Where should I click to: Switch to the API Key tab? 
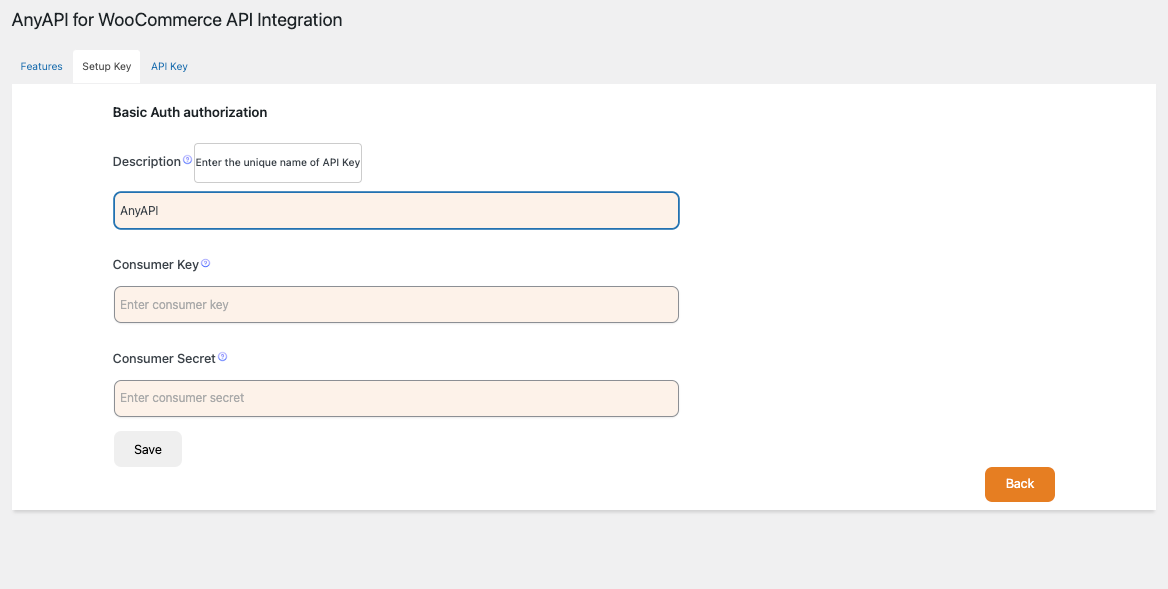click(169, 67)
